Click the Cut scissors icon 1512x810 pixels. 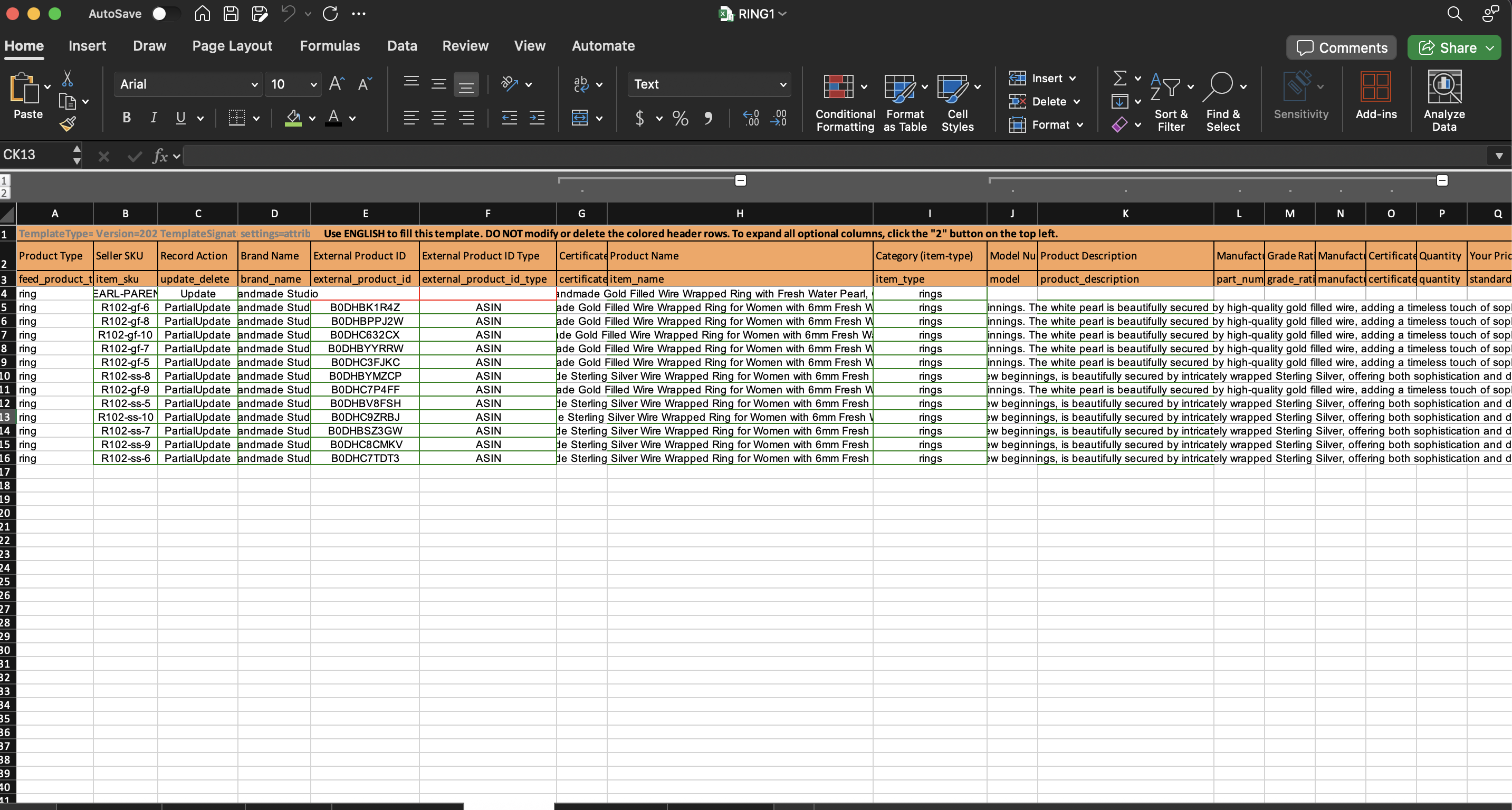[x=68, y=79]
